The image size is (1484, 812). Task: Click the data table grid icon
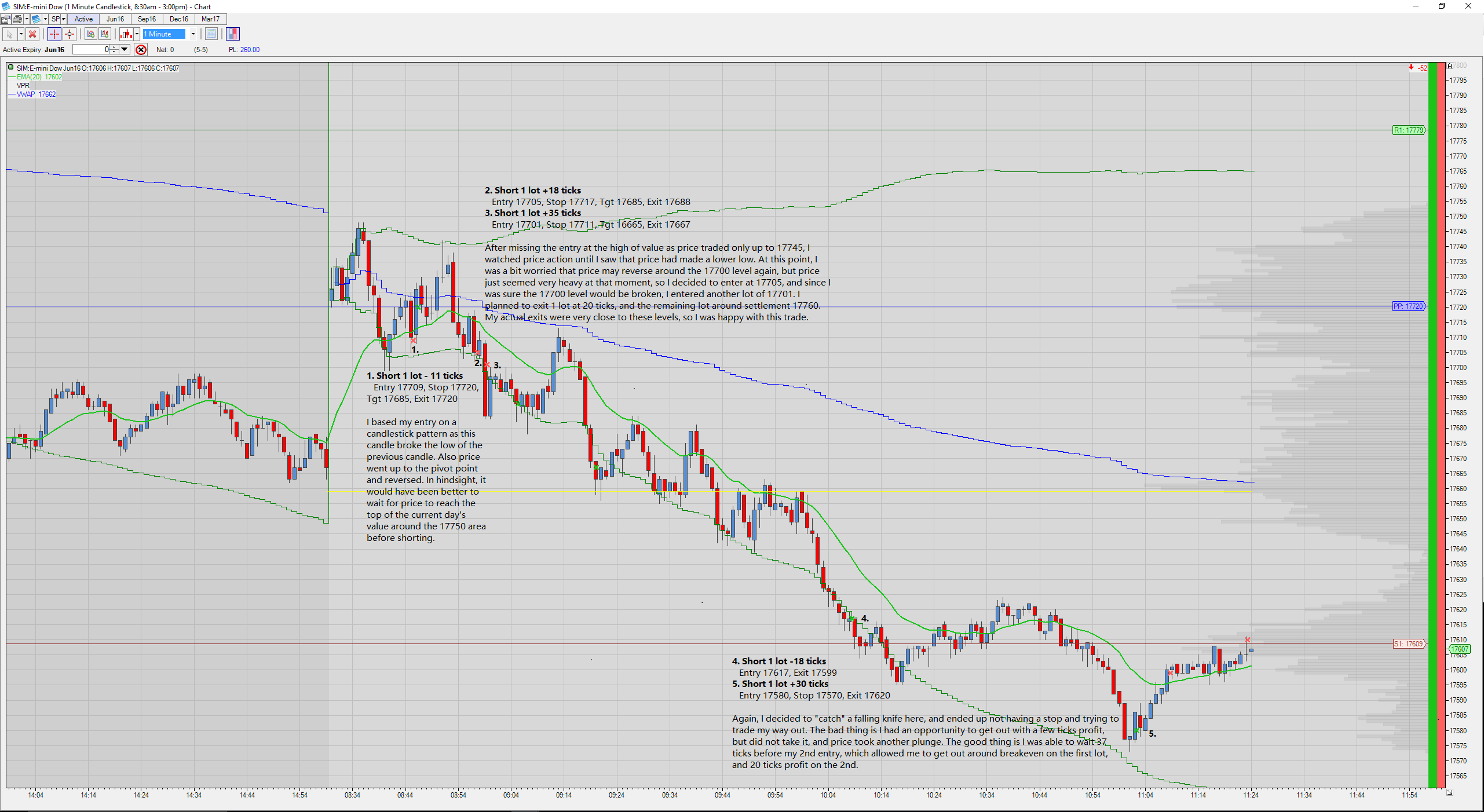[211, 34]
